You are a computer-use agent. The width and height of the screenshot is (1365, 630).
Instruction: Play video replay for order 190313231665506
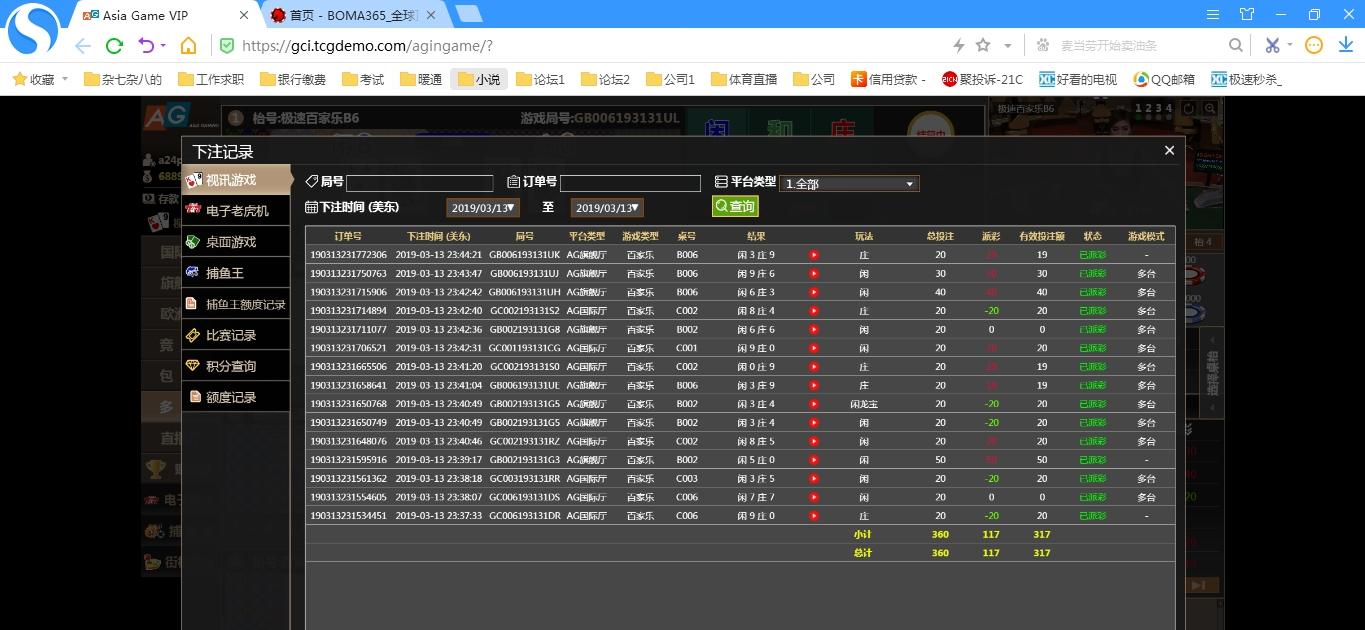pos(814,367)
